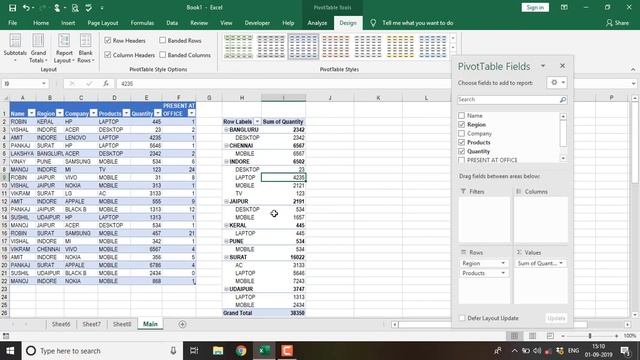Switch to the Developer ribbon tab
The width and height of the screenshot is (640, 360).
pos(257,23)
